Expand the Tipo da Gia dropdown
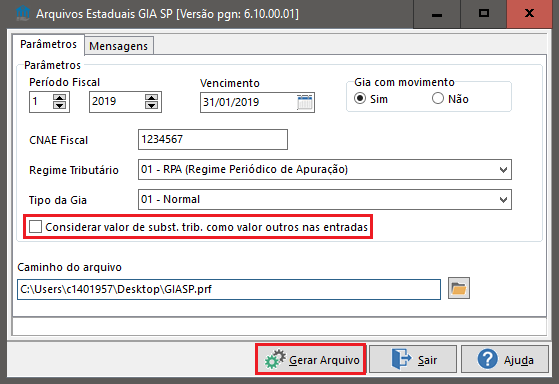This screenshot has width=559, height=384. 503,200
